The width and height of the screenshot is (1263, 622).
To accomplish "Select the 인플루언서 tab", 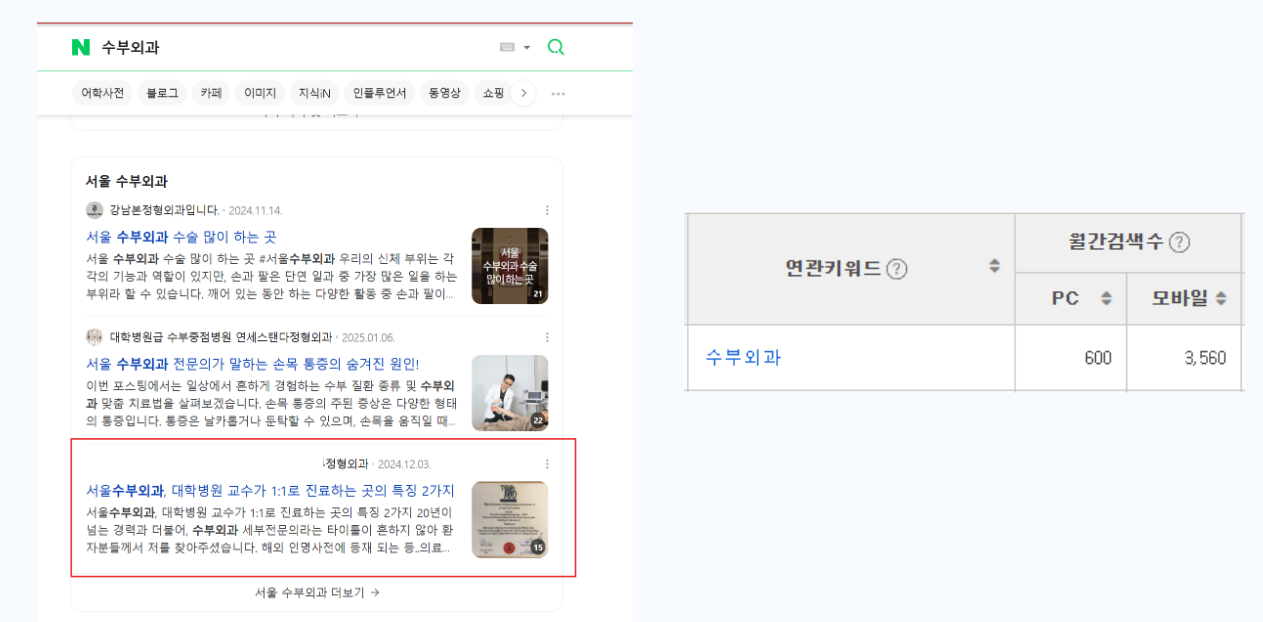I will coord(379,93).
